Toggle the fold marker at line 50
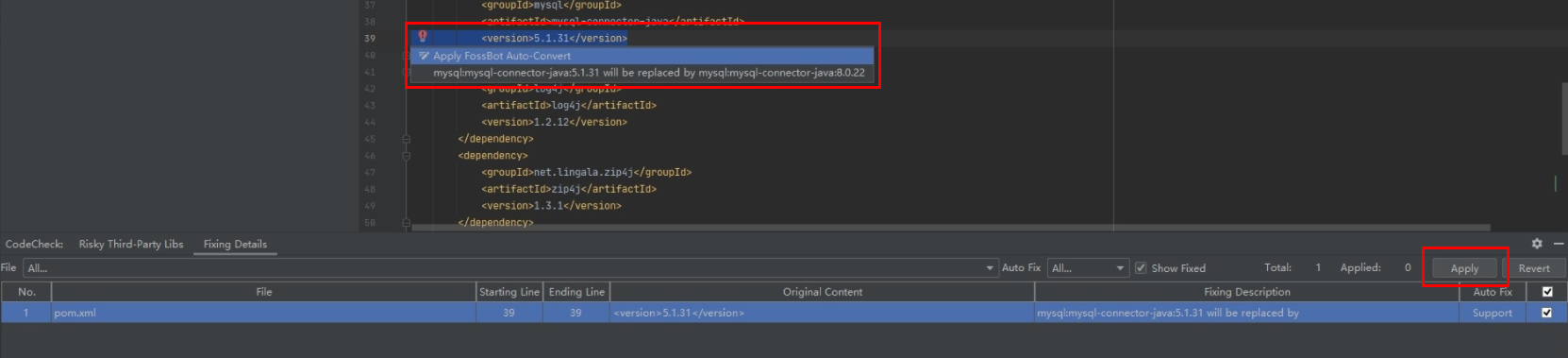This screenshot has height=358, width=1568. tap(407, 223)
